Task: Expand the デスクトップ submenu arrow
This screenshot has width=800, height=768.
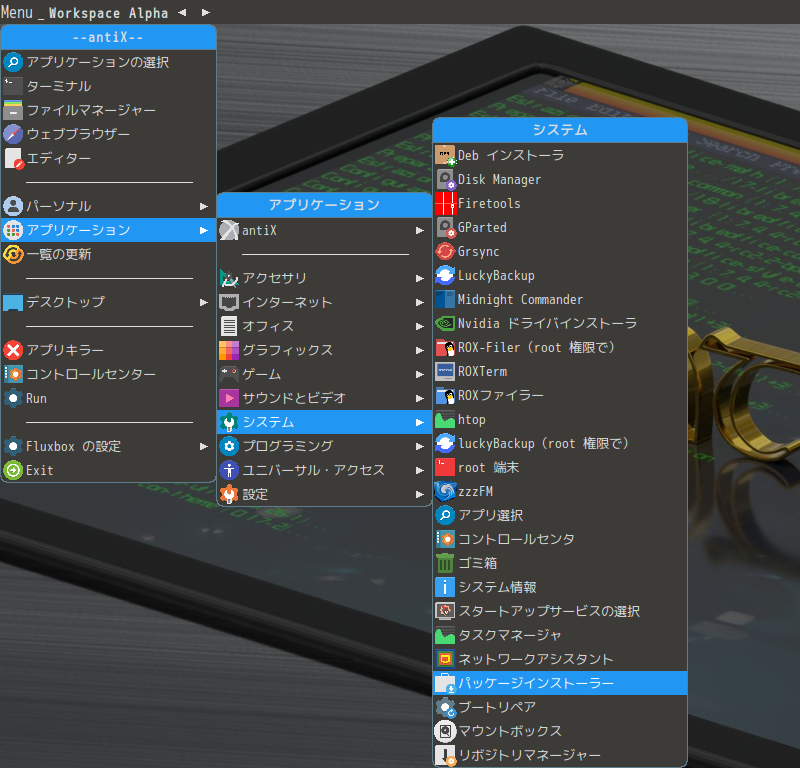Action: (x=204, y=302)
